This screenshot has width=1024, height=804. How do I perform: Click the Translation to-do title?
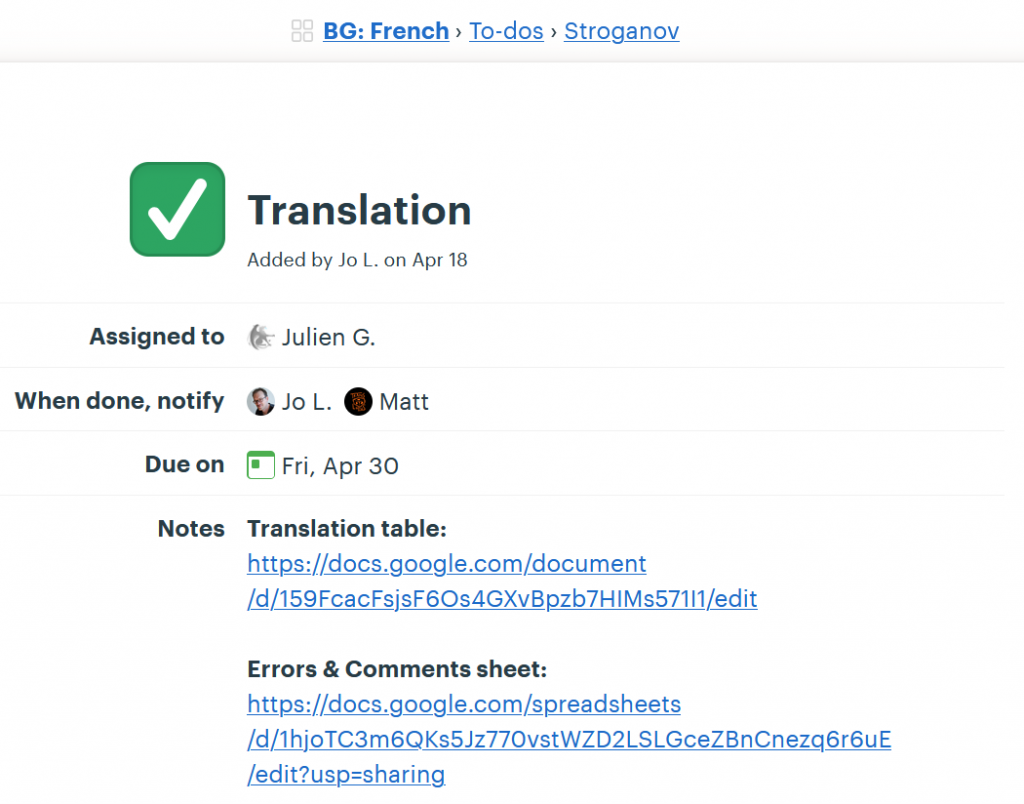tap(359, 210)
